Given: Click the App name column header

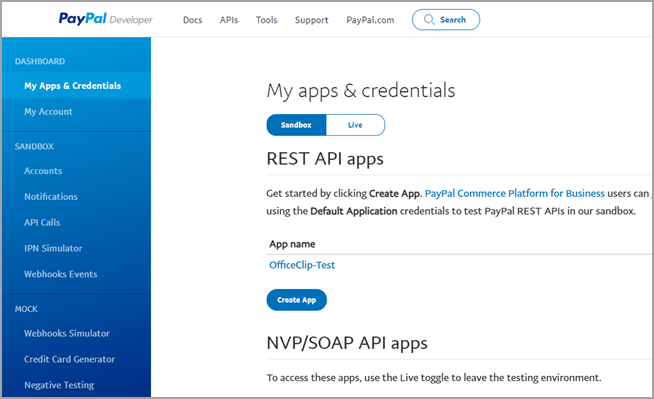Looking at the screenshot, I should (x=292, y=244).
